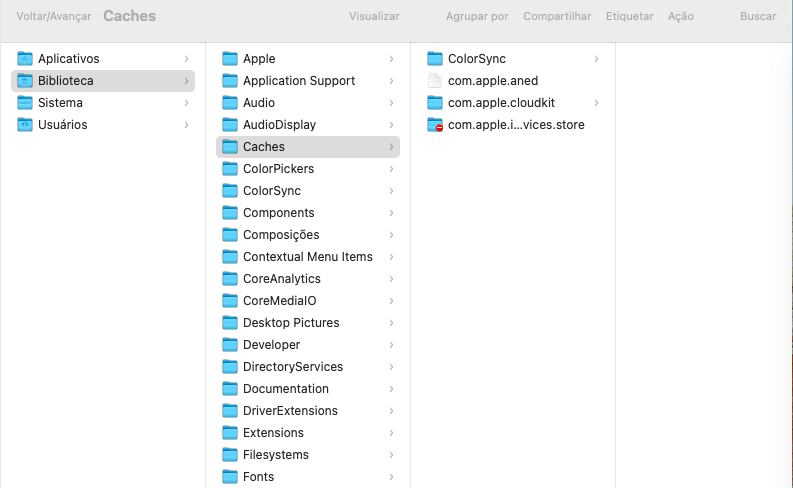Click Buscar in the toolbar

pyautogui.click(x=758, y=16)
